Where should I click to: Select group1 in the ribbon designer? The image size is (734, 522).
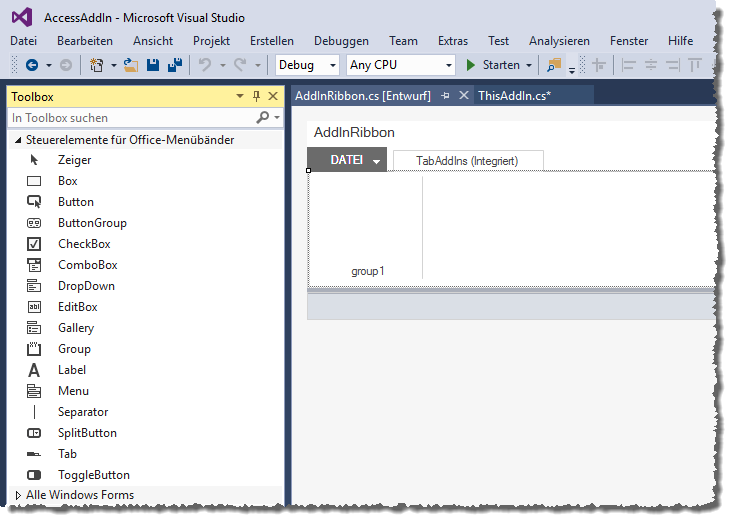[x=367, y=271]
